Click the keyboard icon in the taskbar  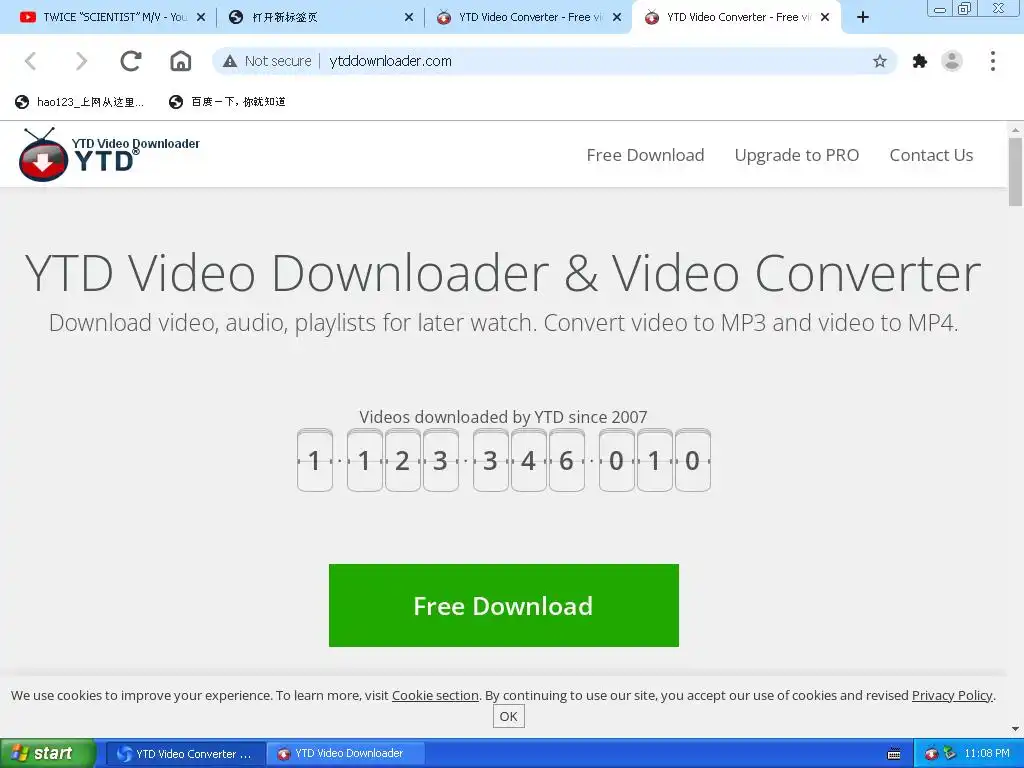[x=894, y=754]
